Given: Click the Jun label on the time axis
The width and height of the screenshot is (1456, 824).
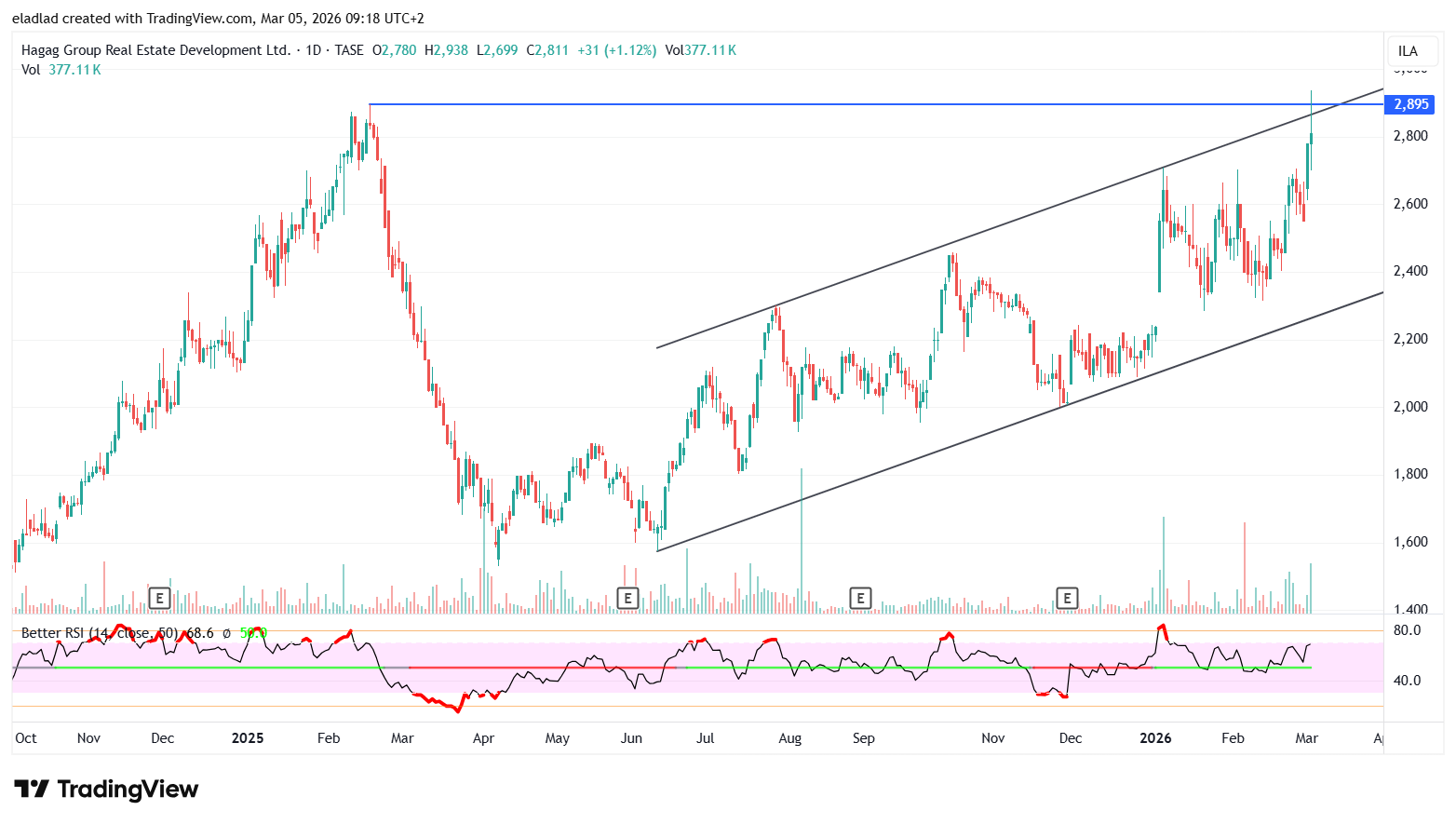Looking at the screenshot, I should tap(631, 738).
